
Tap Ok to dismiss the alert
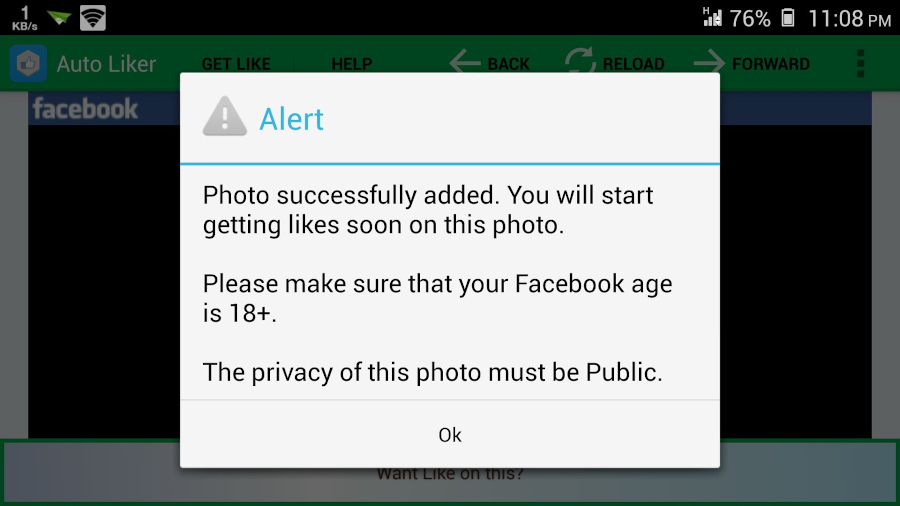pyautogui.click(x=449, y=434)
